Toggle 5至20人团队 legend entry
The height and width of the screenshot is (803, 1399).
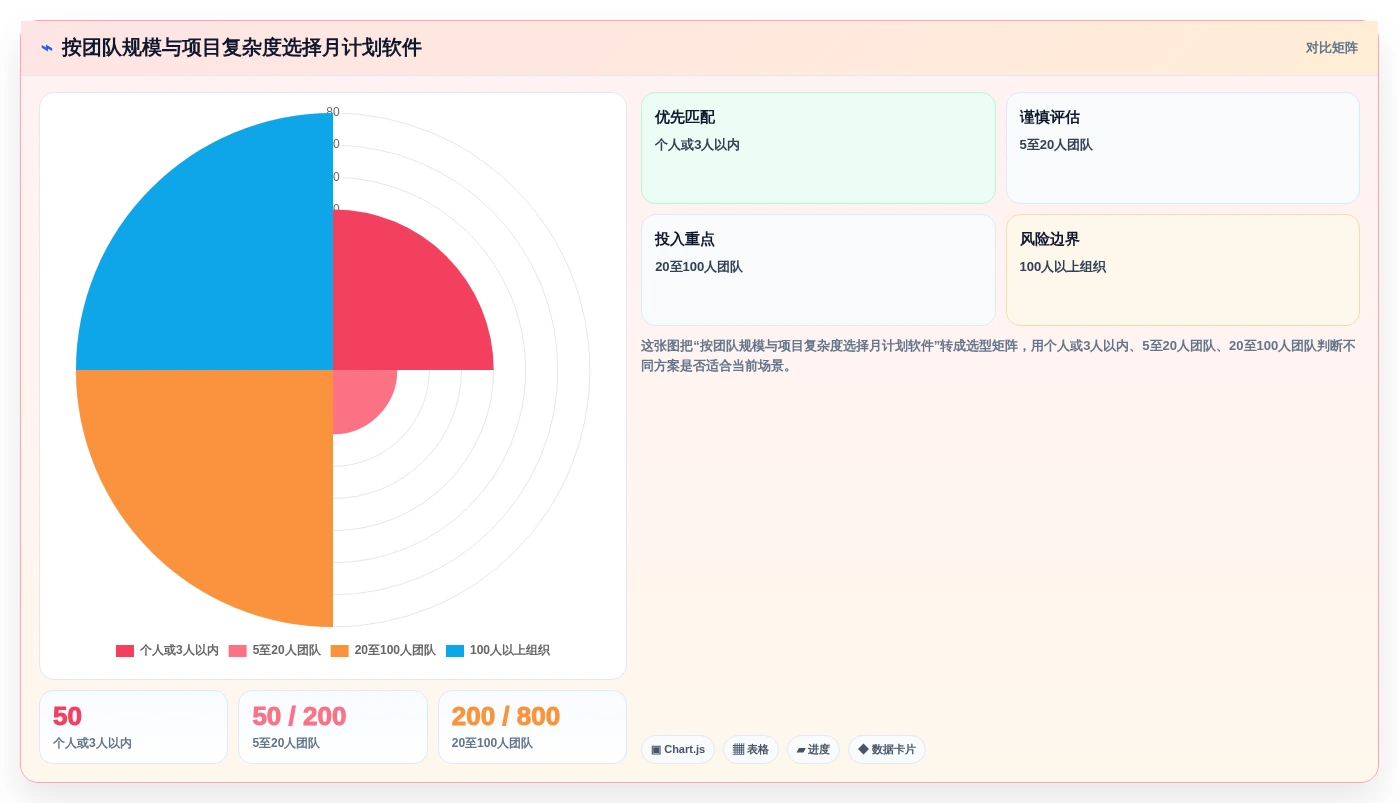pos(274,650)
